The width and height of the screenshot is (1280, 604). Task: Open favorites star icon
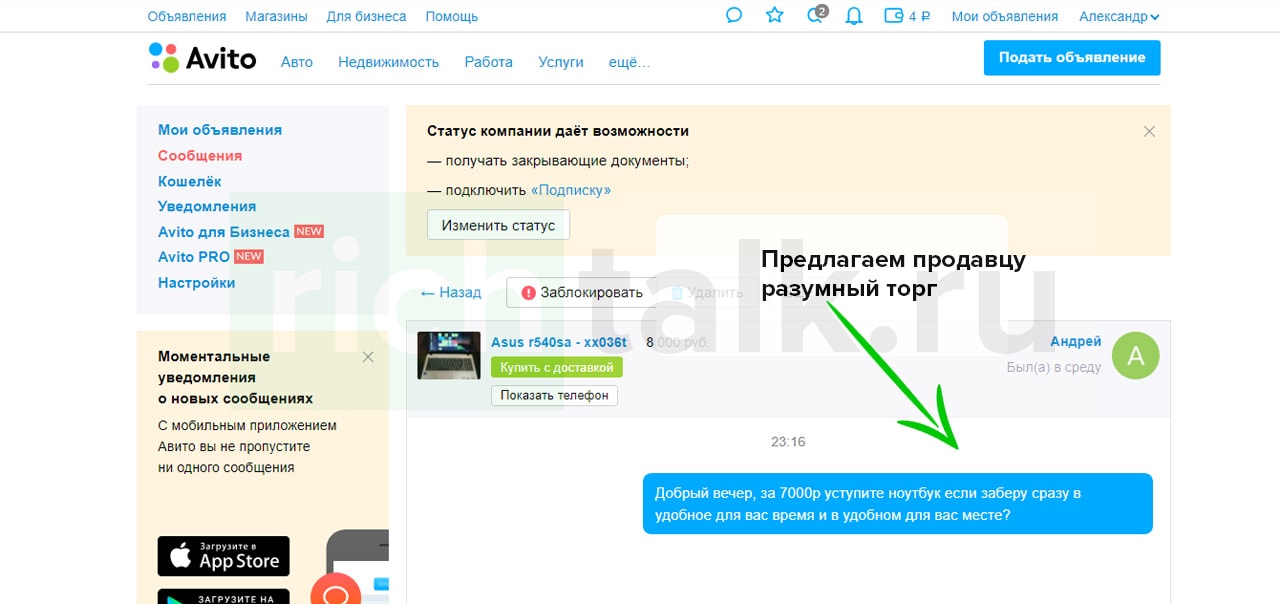pos(774,16)
